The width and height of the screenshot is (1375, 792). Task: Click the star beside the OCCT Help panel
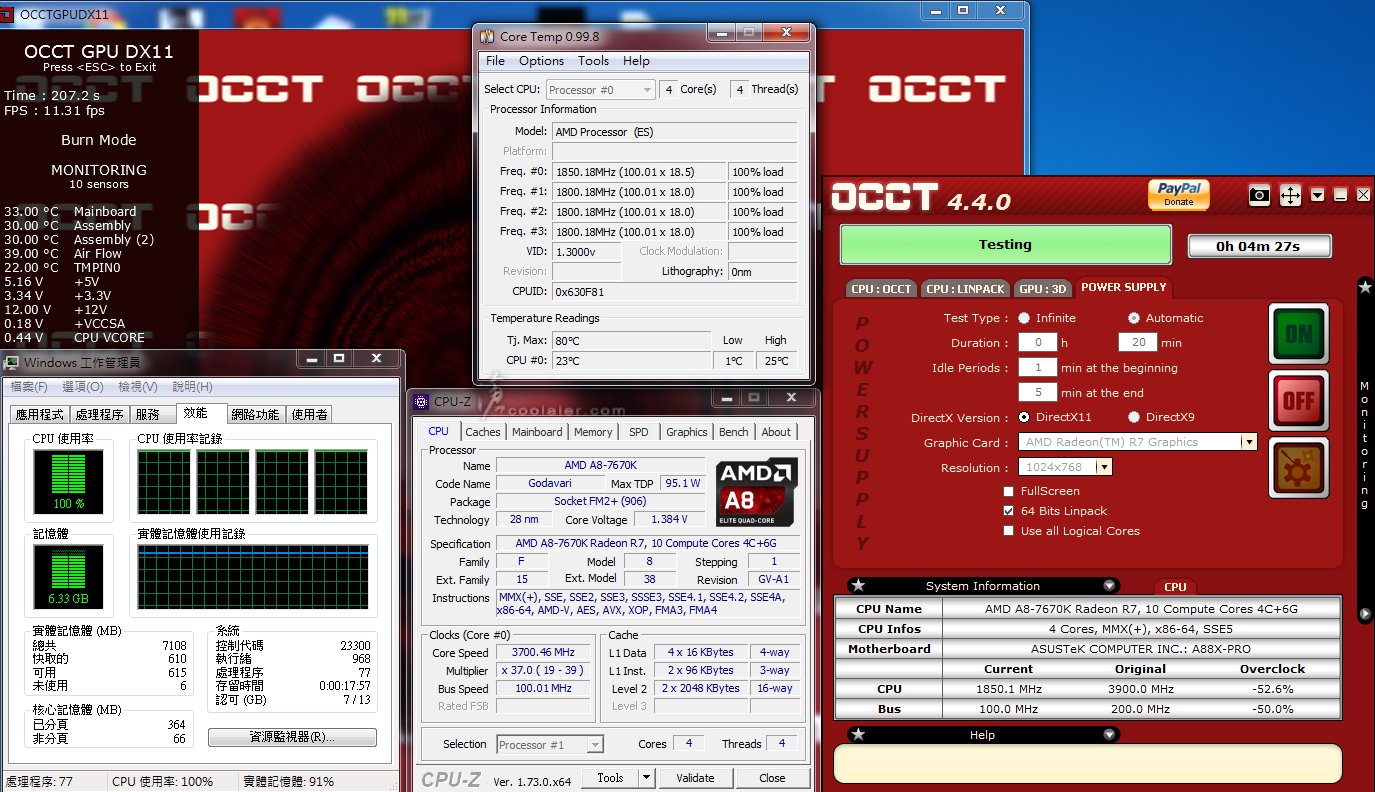click(858, 735)
